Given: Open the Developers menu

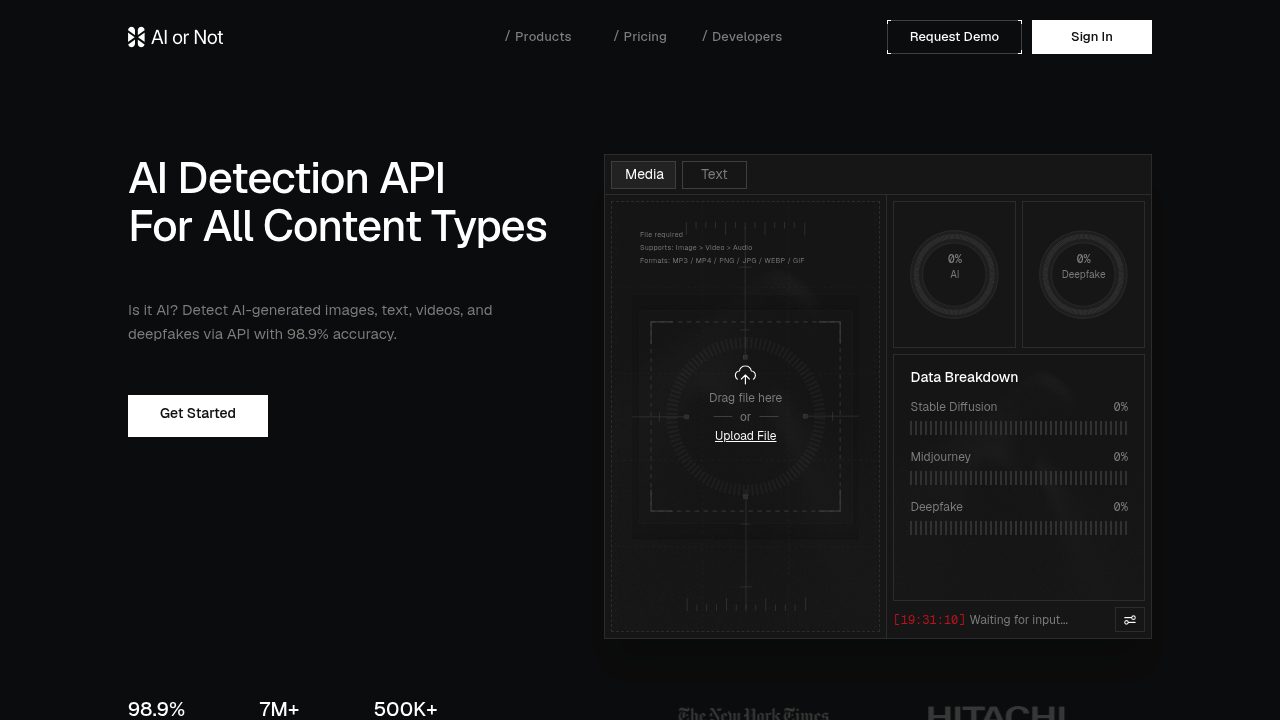Looking at the screenshot, I should tap(742, 37).
